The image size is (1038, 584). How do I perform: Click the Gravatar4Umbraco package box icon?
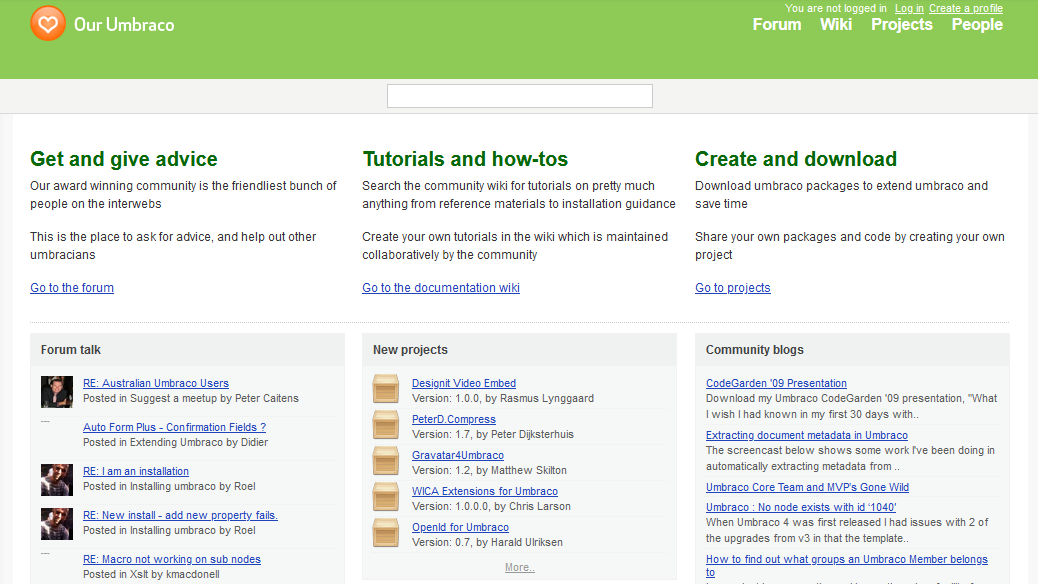tap(385, 461)
